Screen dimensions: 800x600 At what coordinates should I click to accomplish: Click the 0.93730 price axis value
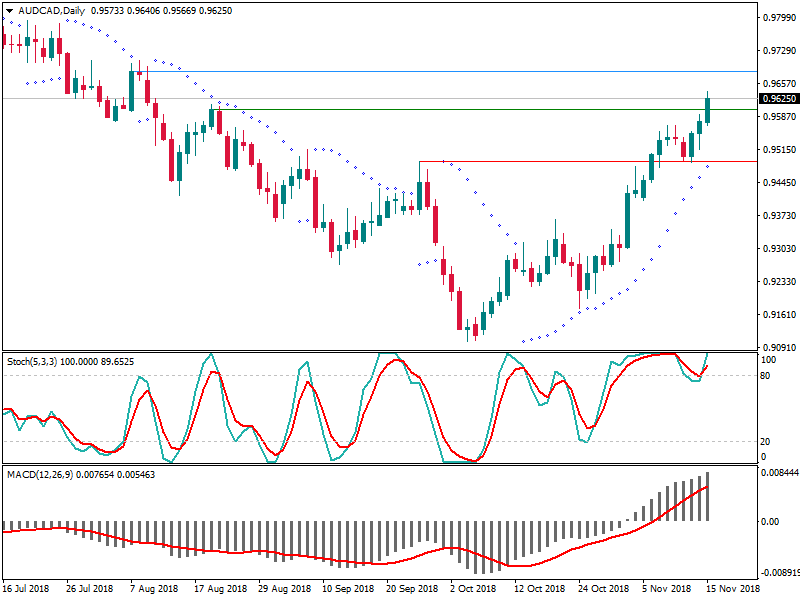pyautogui.click(x=780, y=215)
